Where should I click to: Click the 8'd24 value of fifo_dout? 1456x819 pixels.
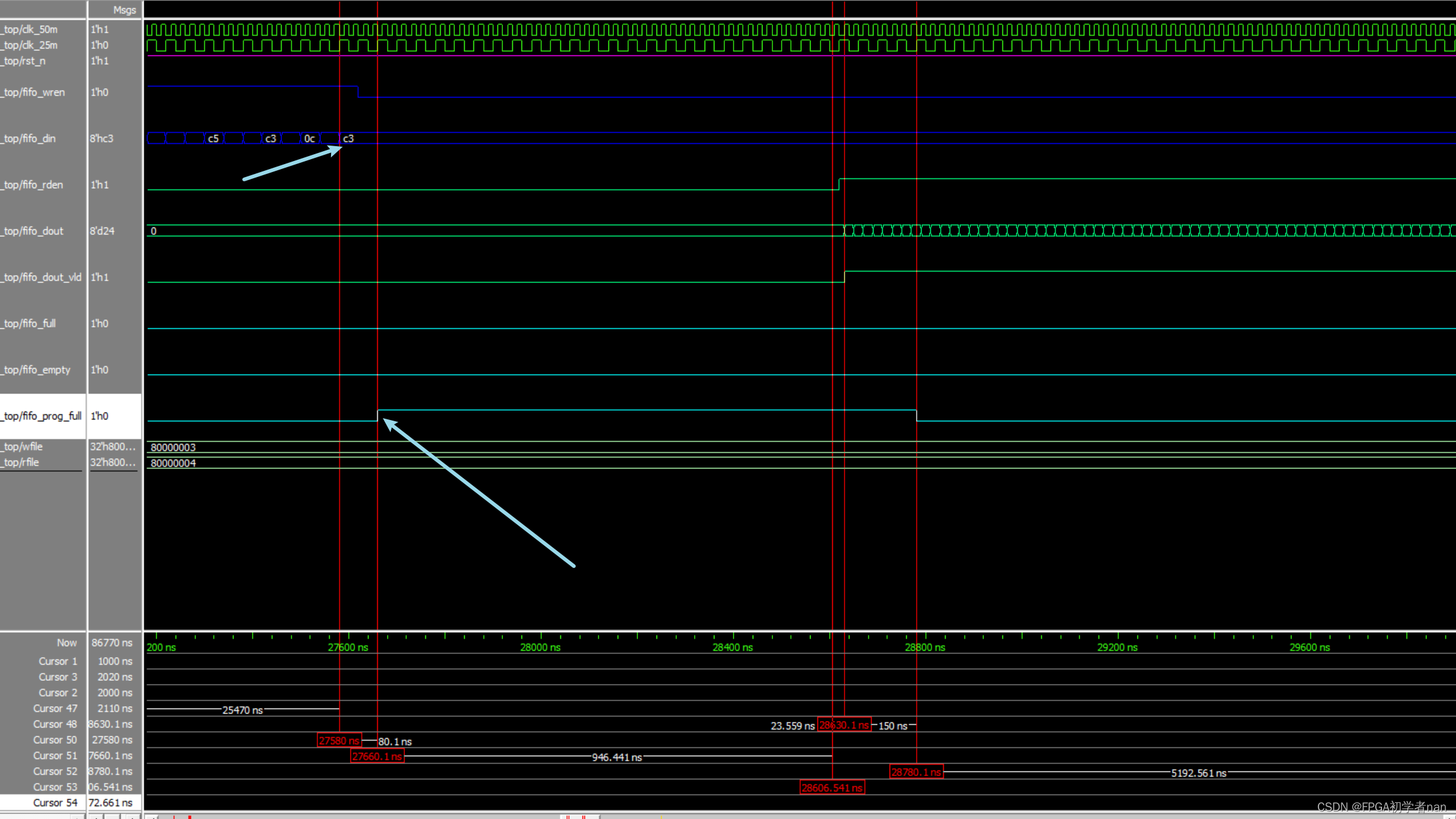point(102,231)
